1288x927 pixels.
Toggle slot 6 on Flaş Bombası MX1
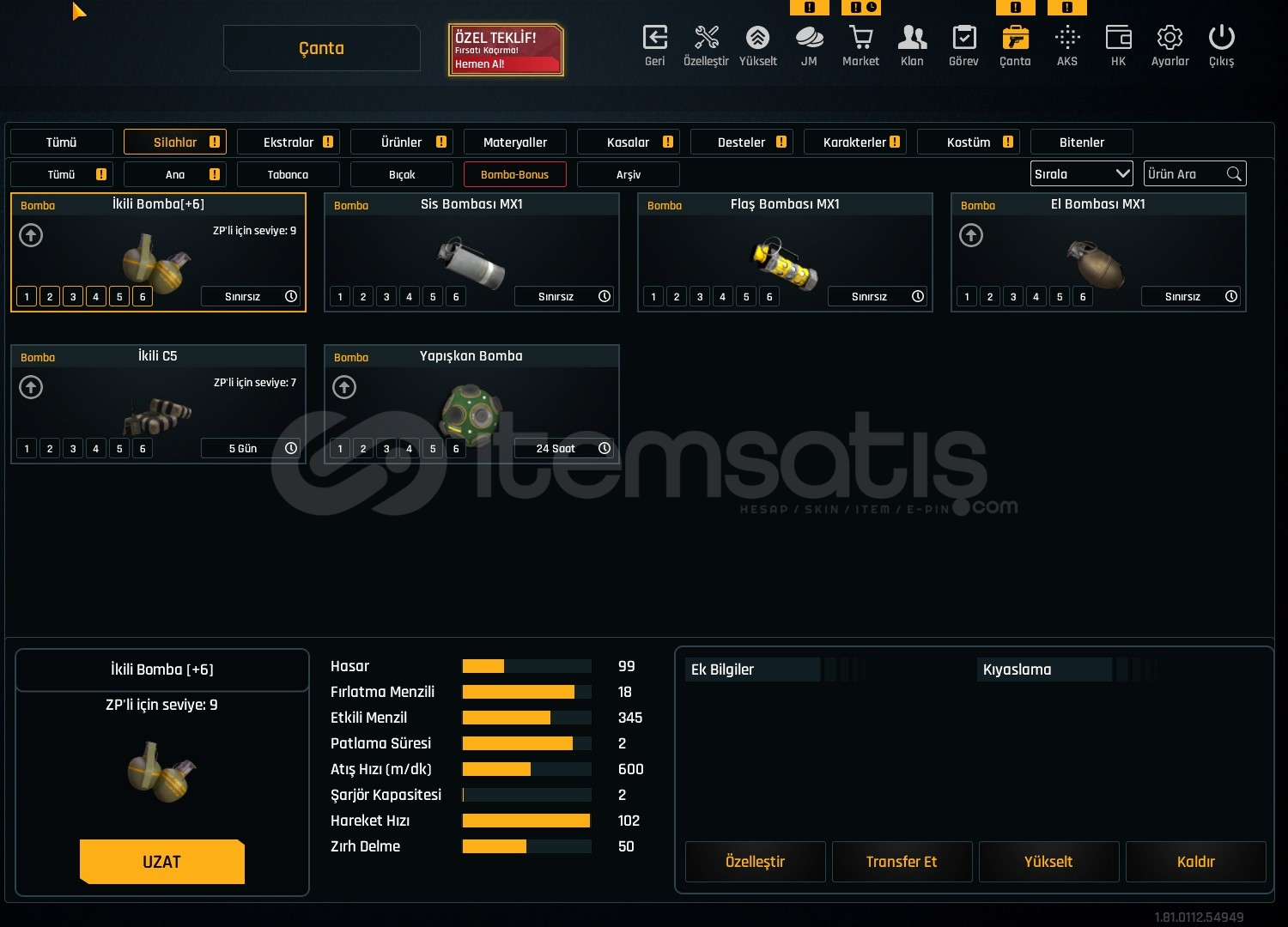(769, 297)
